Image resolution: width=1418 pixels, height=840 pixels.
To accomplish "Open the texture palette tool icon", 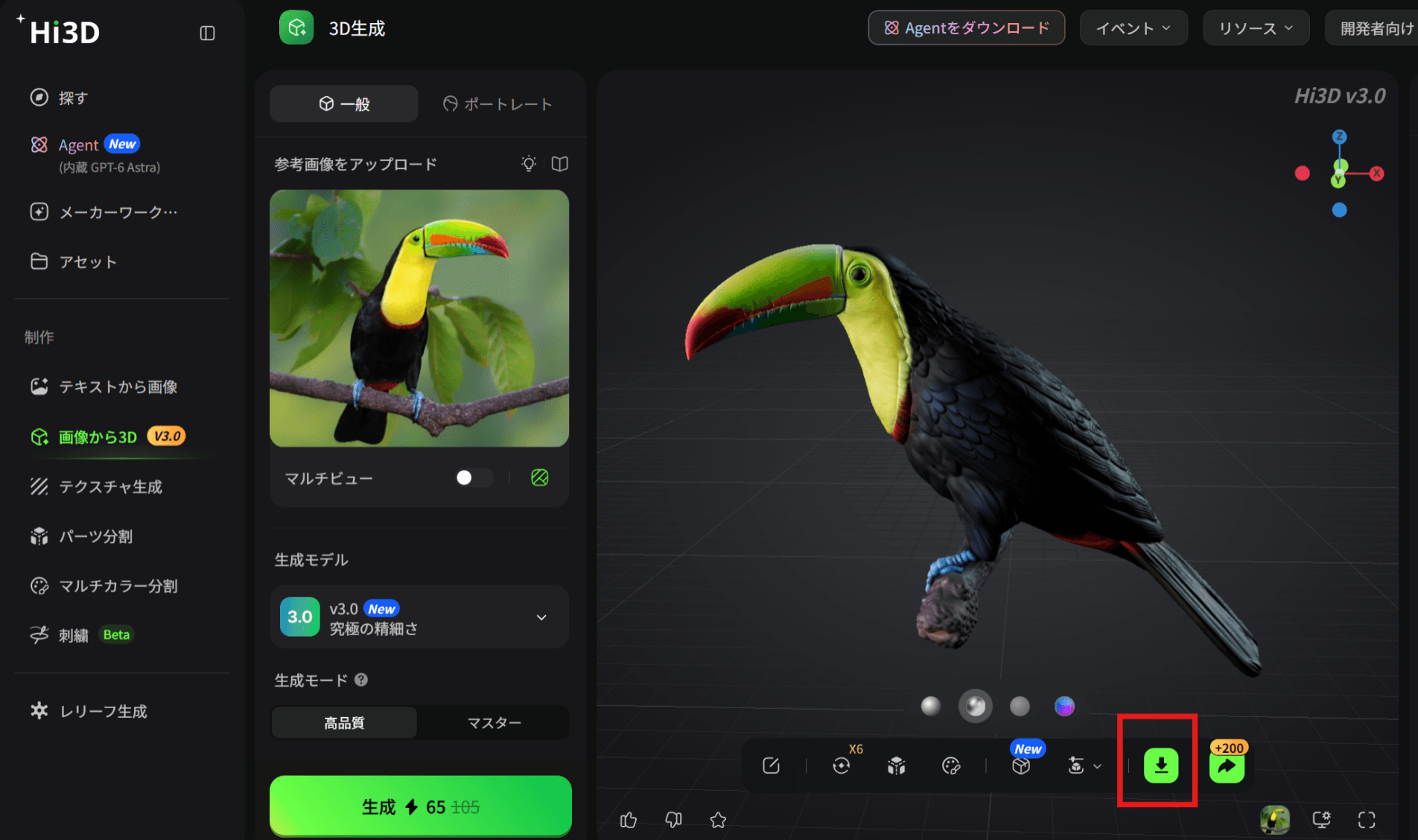I will point(951,766).
